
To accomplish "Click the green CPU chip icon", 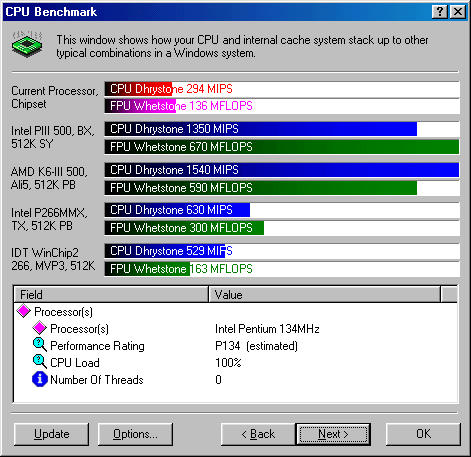I will click(x=27, y=44).
